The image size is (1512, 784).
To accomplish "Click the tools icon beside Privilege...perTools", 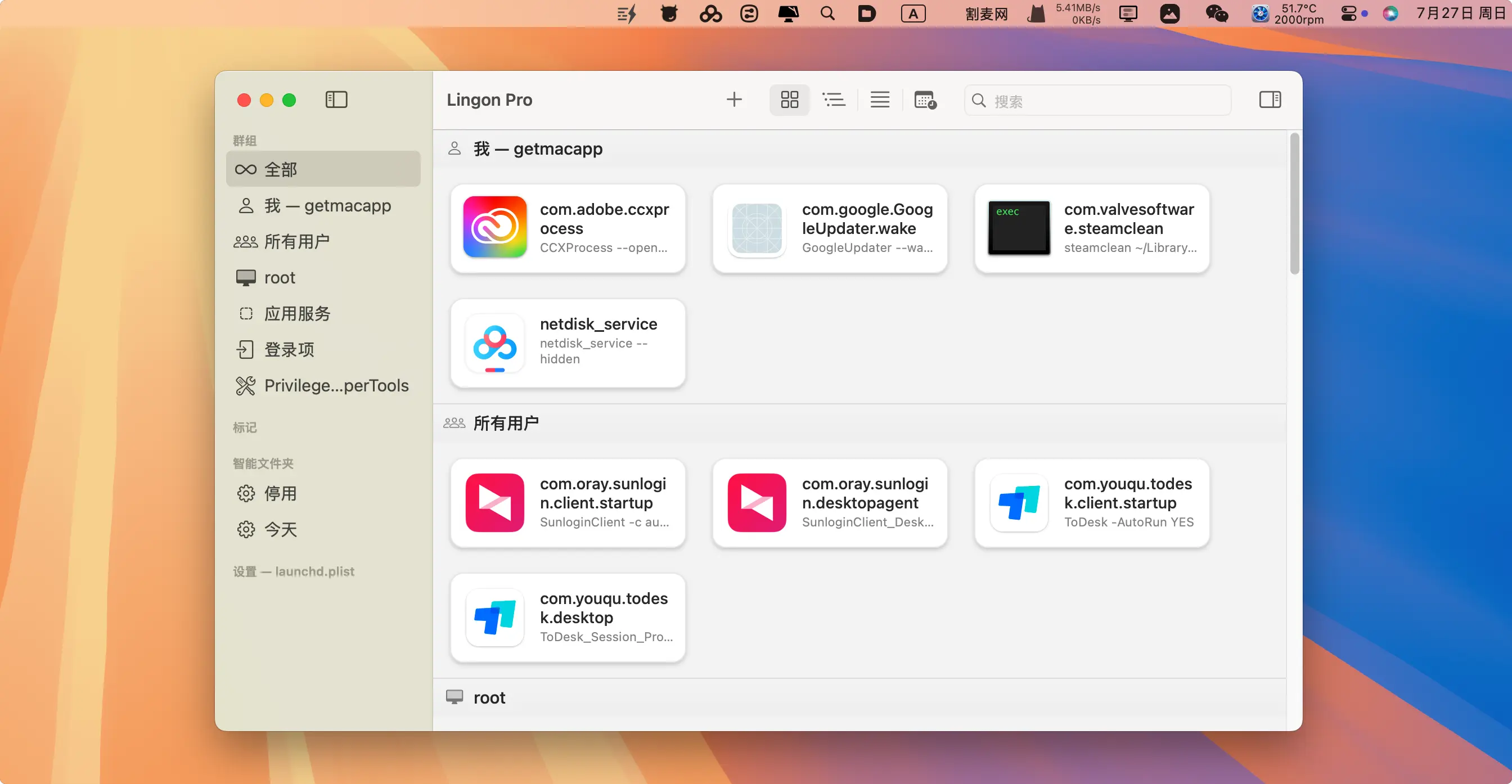I will 245,386.
